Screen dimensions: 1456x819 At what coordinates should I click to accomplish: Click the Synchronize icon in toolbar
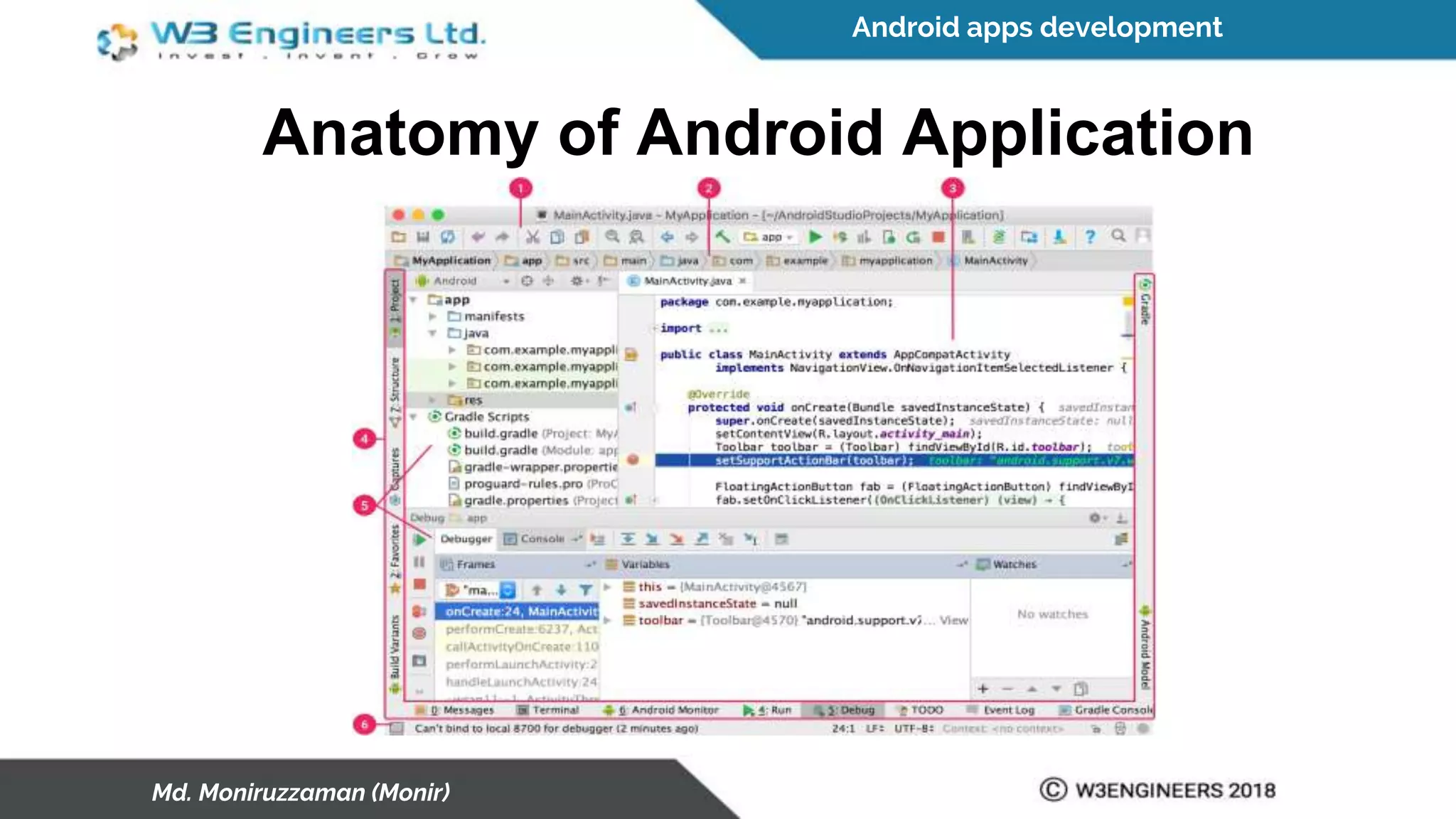[x=448, y=237]
